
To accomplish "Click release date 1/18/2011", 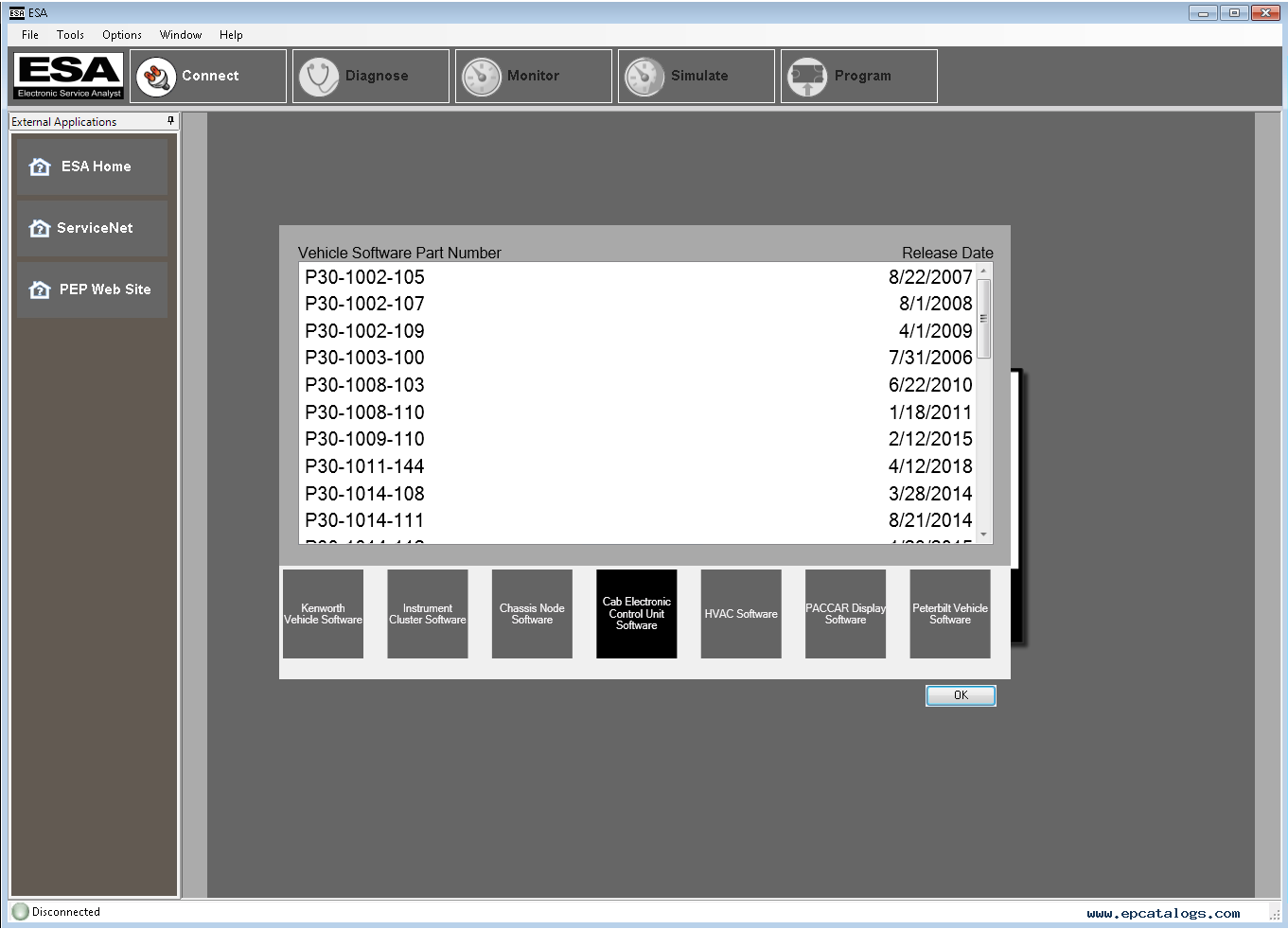I will (930, 412).
